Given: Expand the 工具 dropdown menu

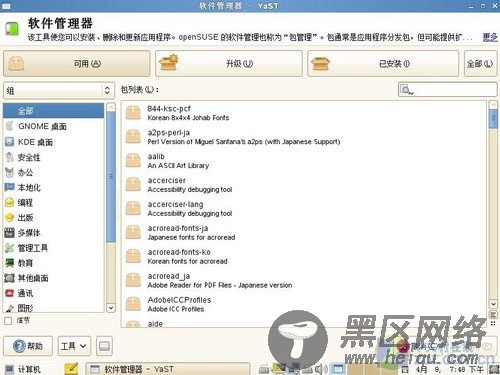Looking at the screenshot, I should 74,346.
